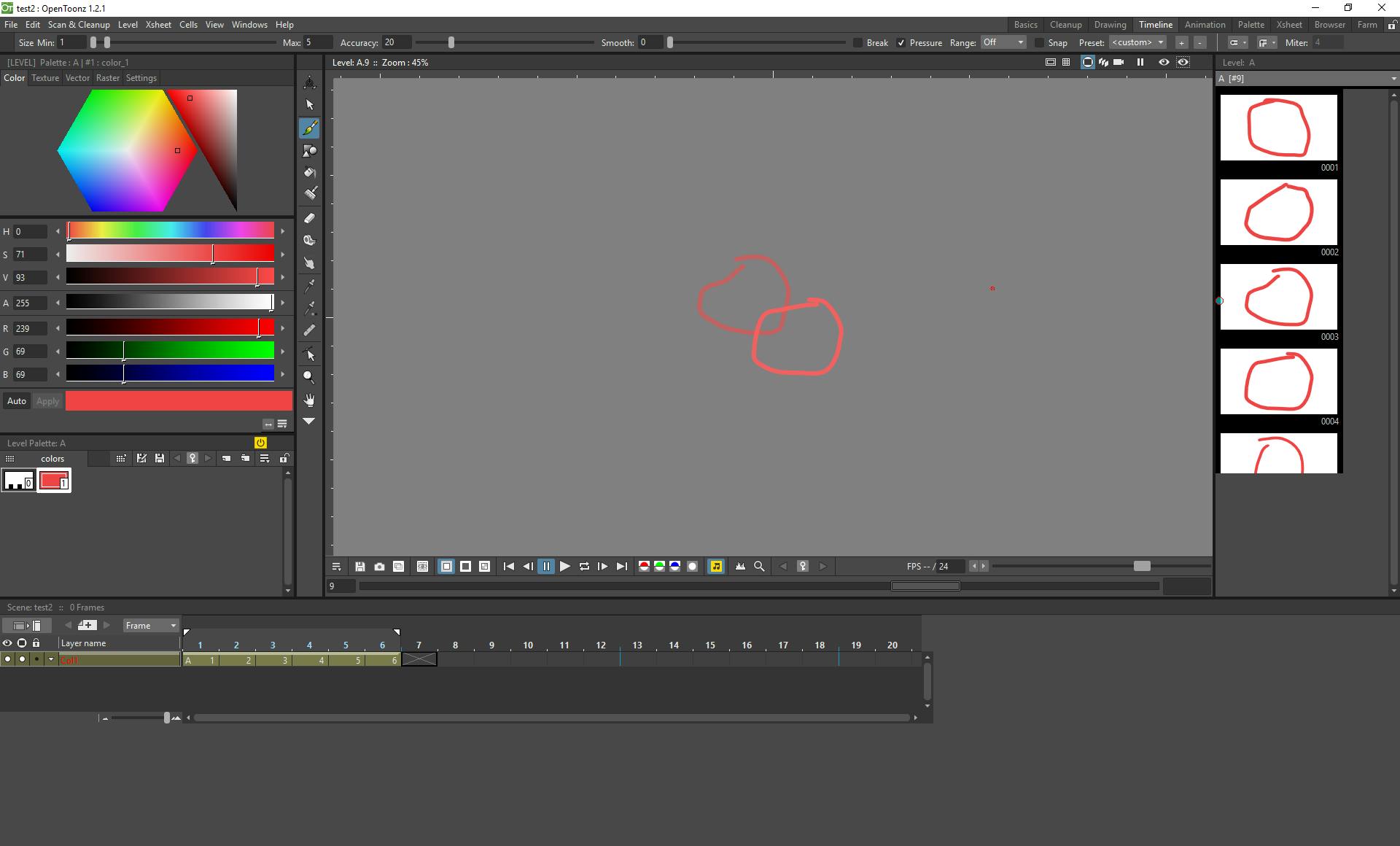Enable the Break checkbox
This screenshot has height=846, width=1400.
tap(858, 43)
